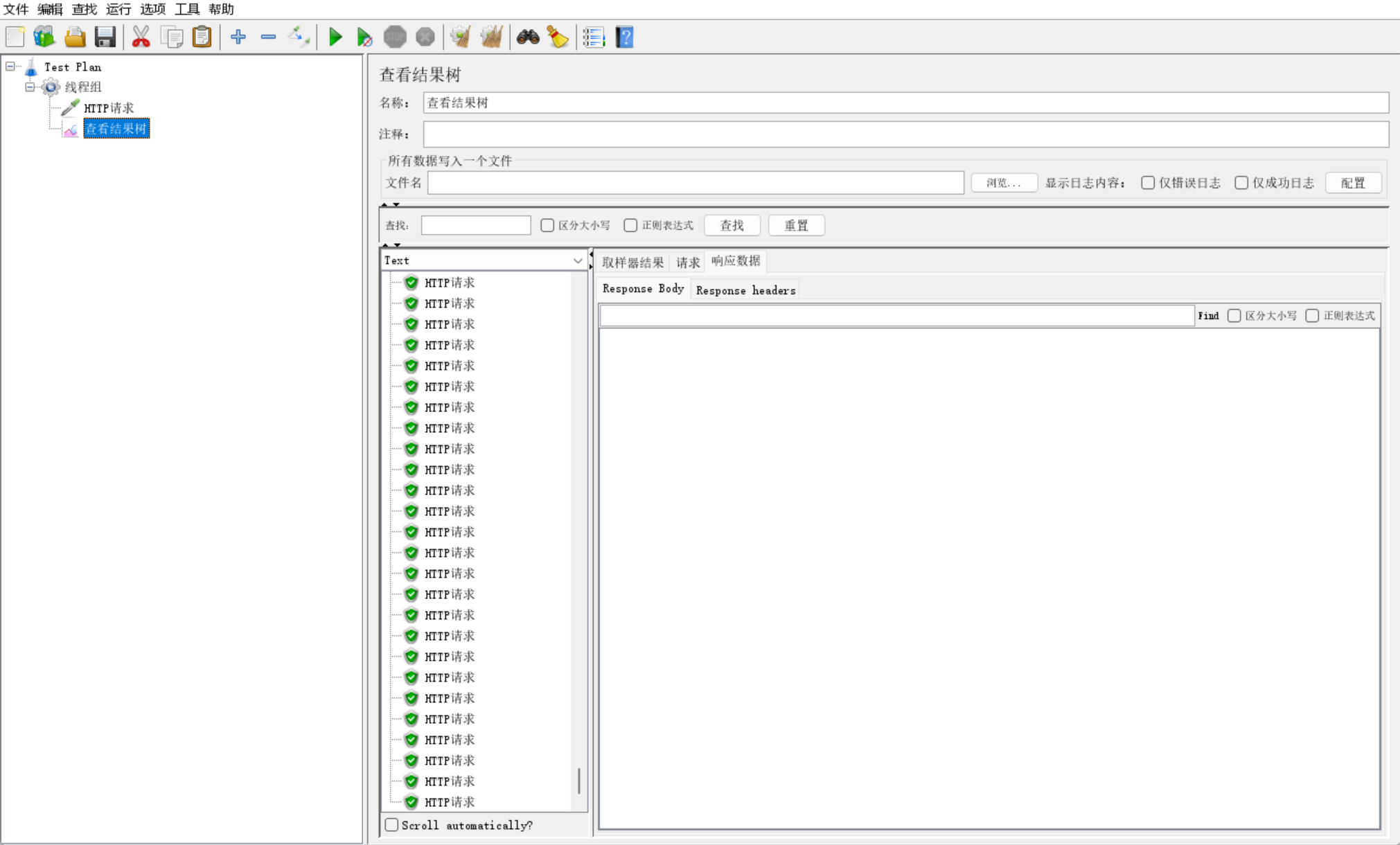Click the Cut scissors icon
Image resolution: width=1400 pixels, height=845 pixels.
tap(141, 37)
